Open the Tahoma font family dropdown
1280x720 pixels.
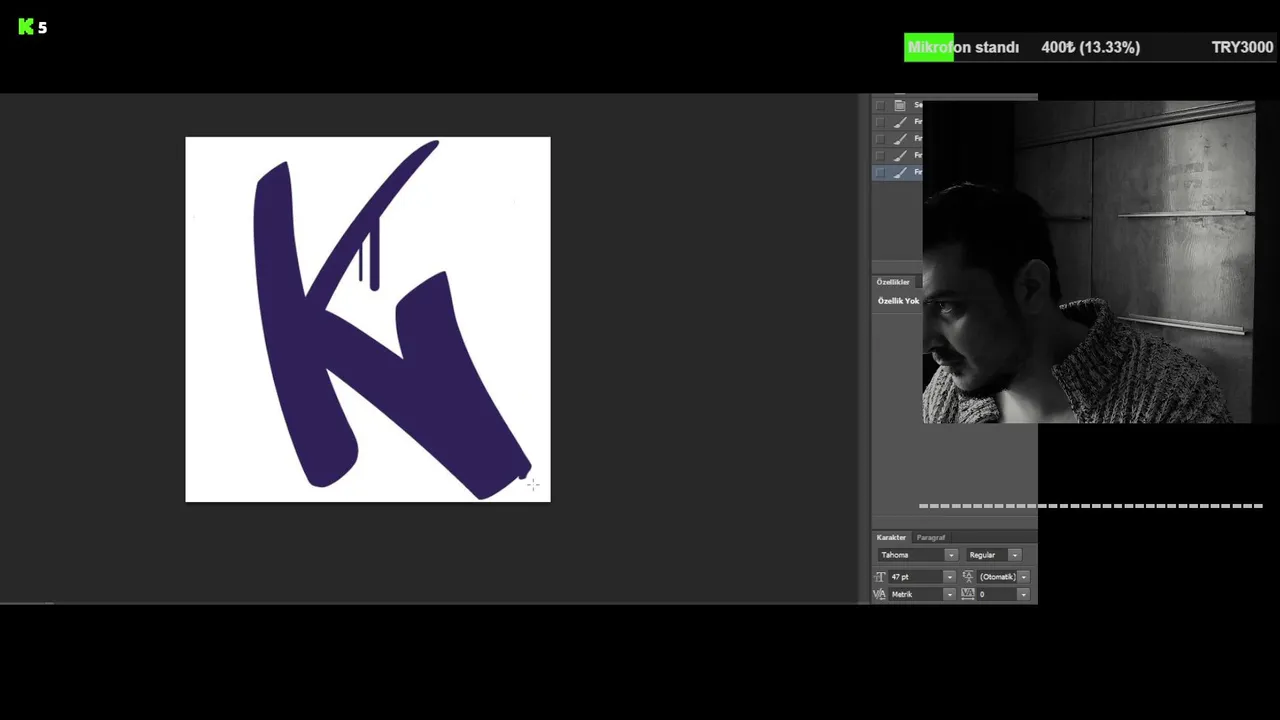(951, 555)
